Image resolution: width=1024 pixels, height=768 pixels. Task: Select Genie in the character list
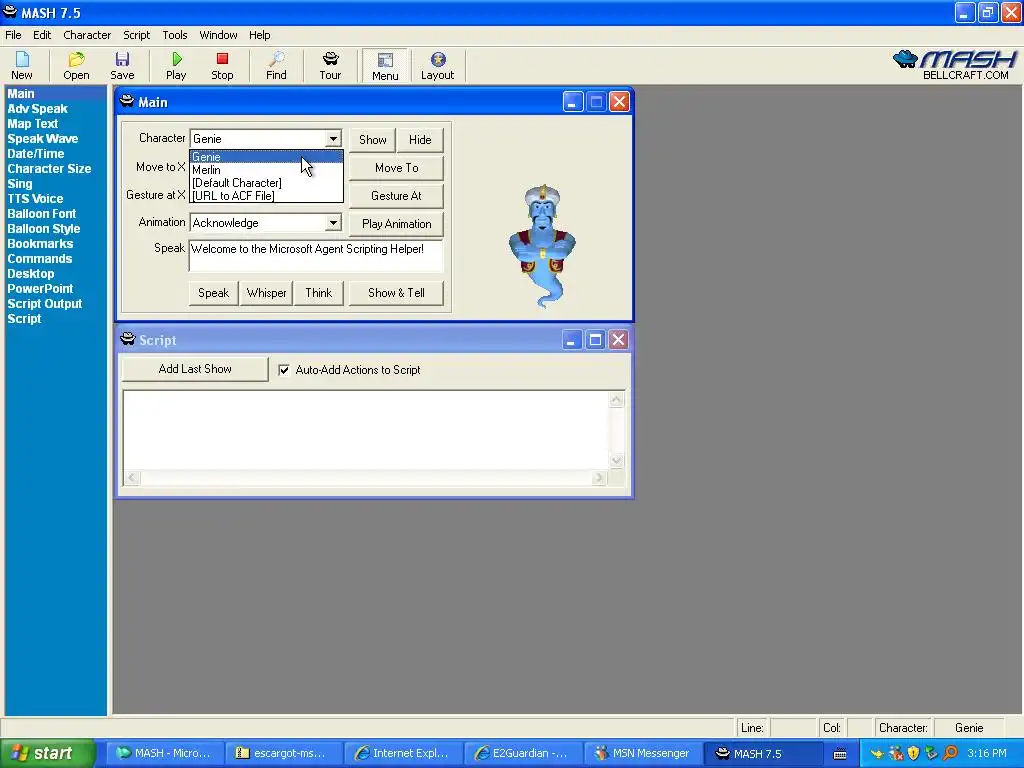[266, 157]
